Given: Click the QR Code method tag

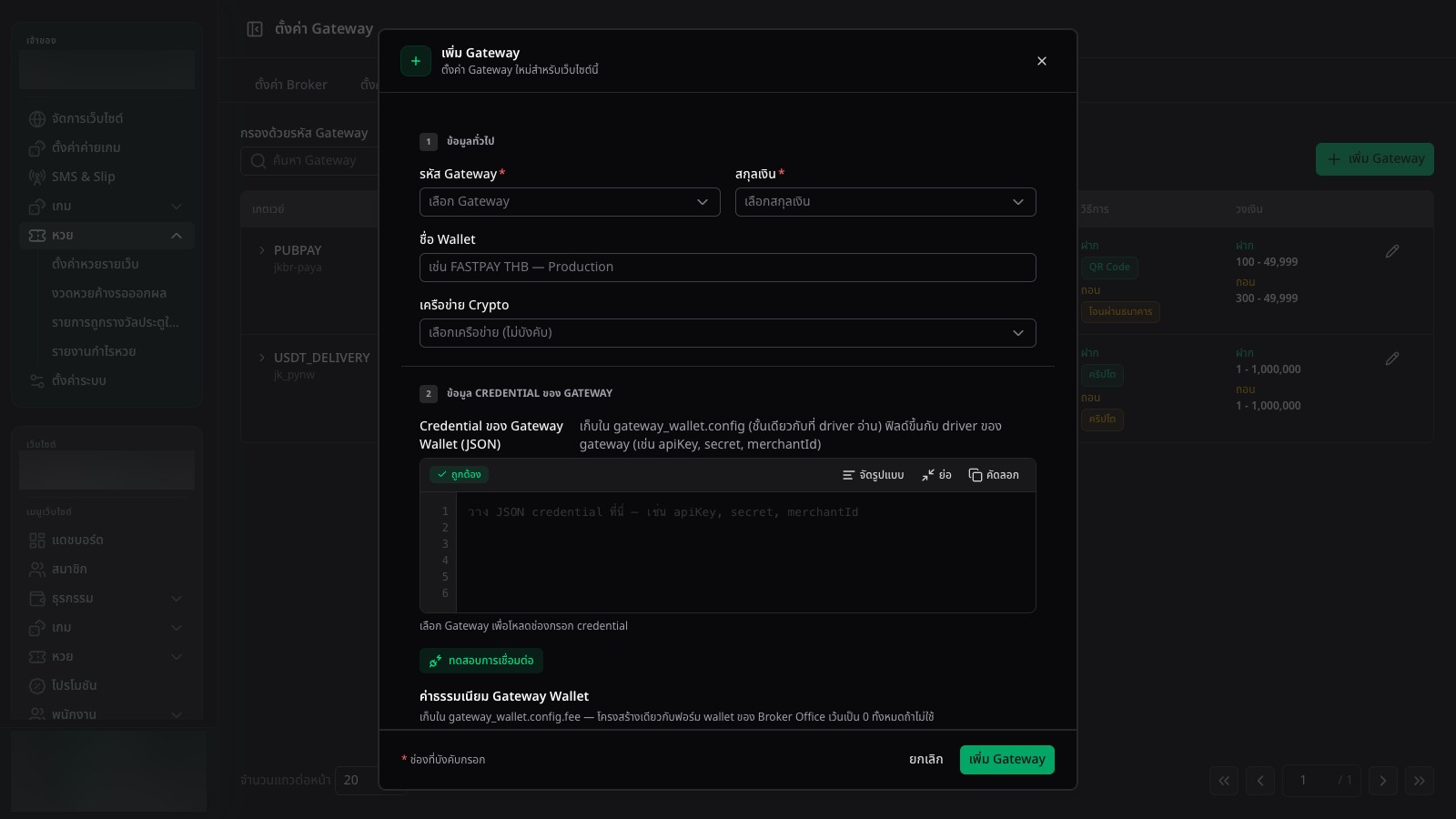Looking at the screenshot, I should point(1109,268).
